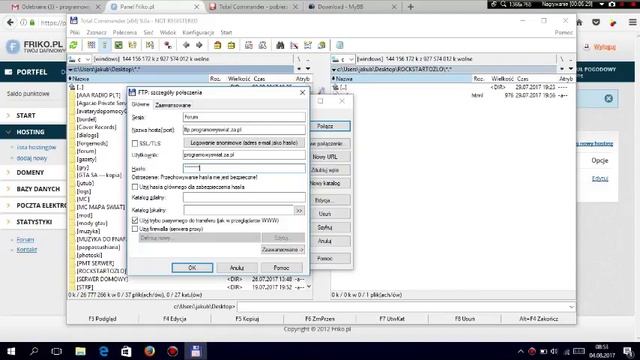Click the notepad toolbar icon
This screenshot has height=360, width=640.
coord(340,45)
